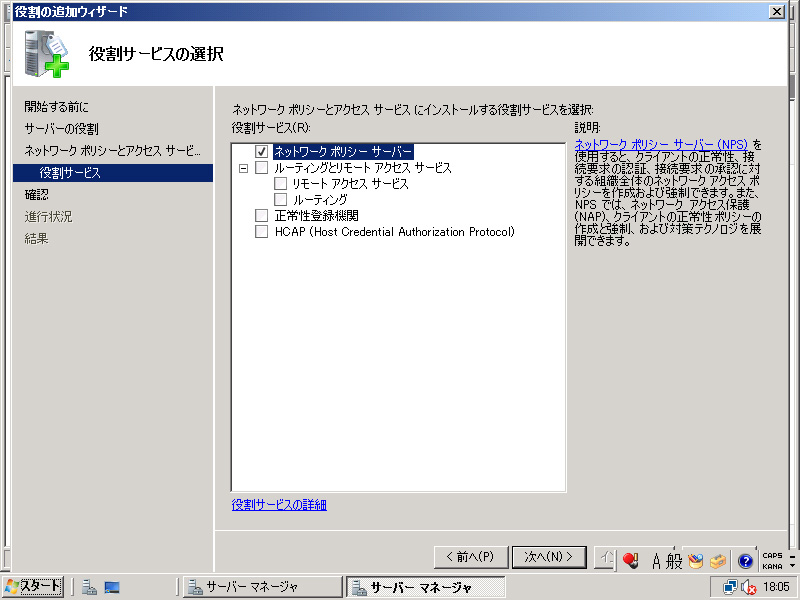Go to 確認 step in sidebar
The width and height of the screenshot is (800, 600).
(36, 195)
